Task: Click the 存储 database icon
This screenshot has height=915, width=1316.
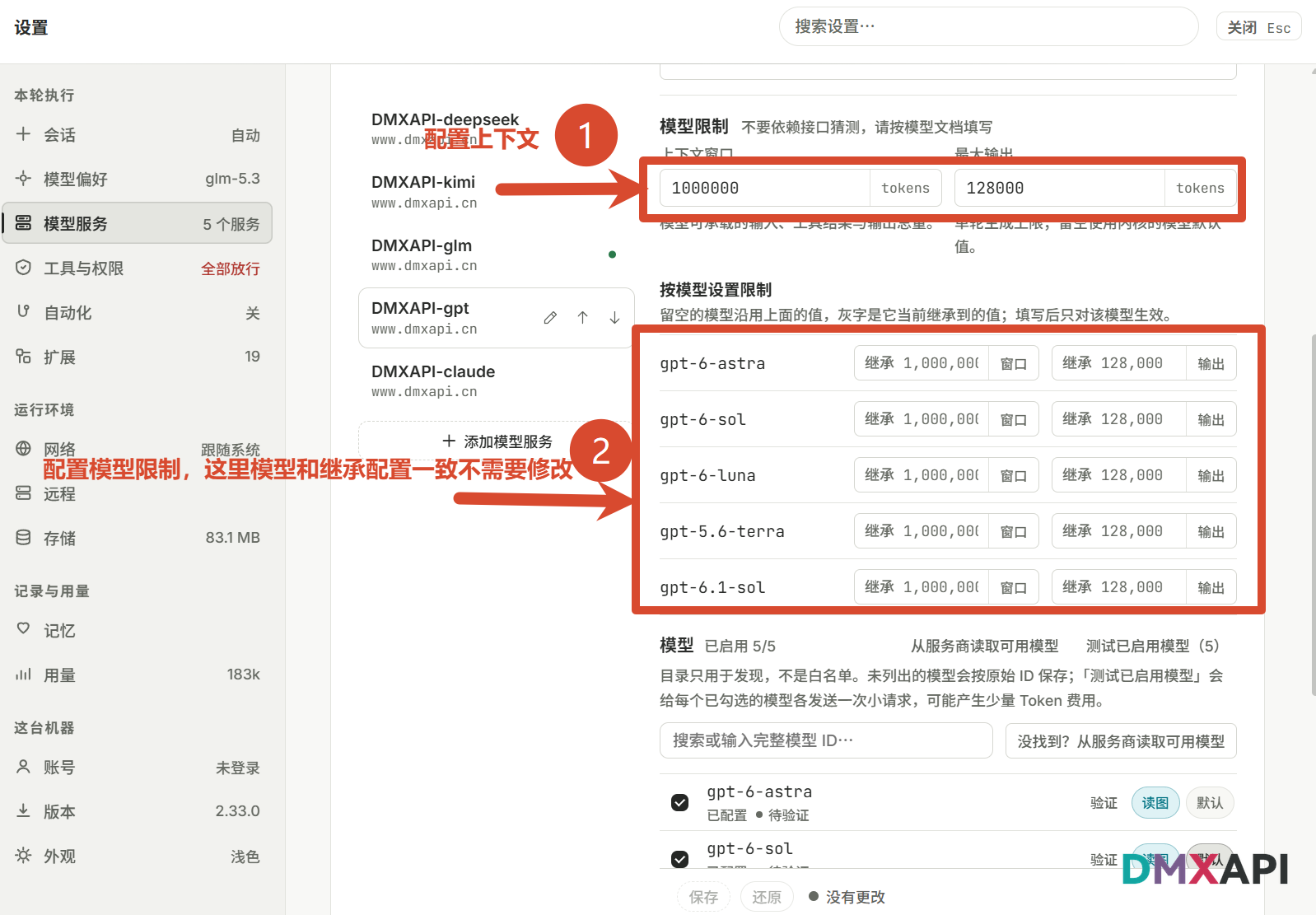Action: point(23,538)
